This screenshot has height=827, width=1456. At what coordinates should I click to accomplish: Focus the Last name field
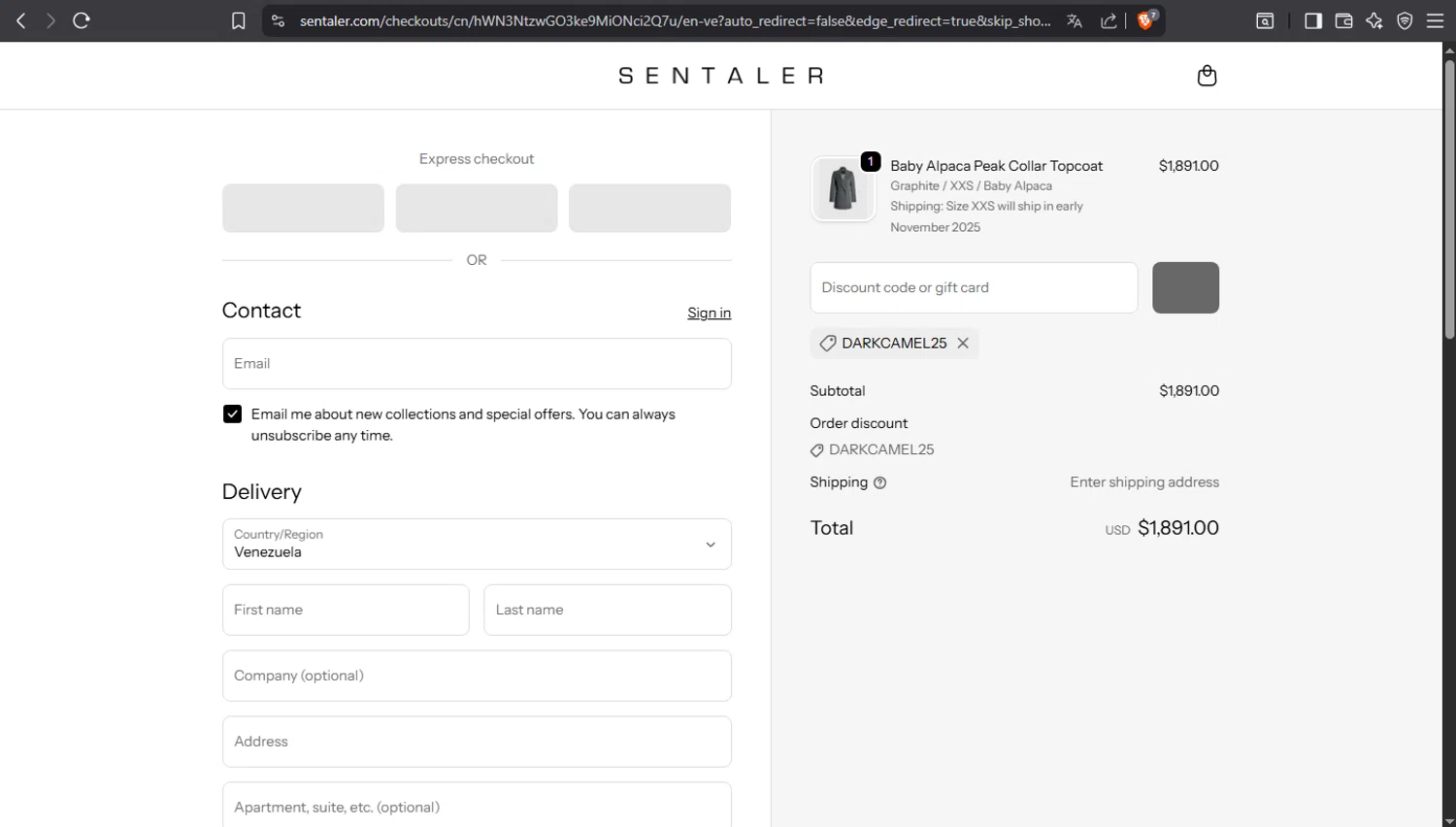[x=608, y=610]
